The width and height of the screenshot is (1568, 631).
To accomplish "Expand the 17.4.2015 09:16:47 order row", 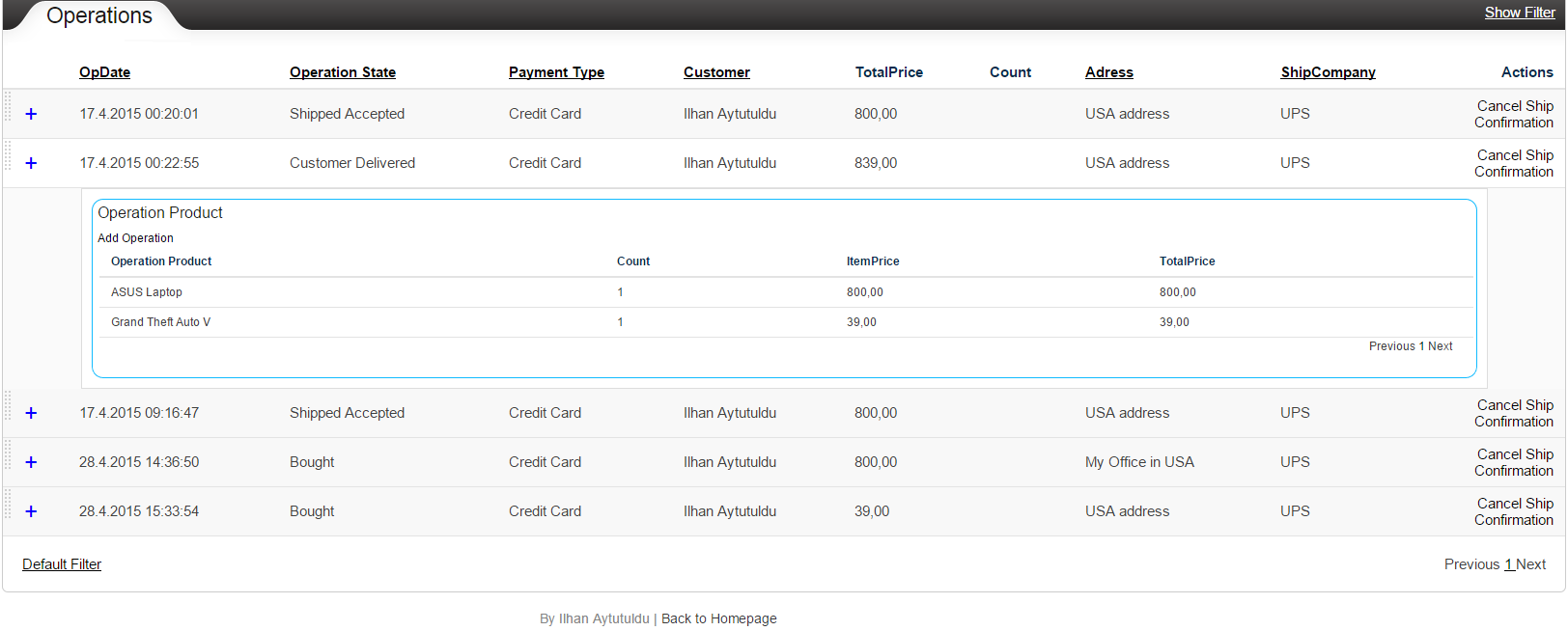I will (x=31, y=413).
